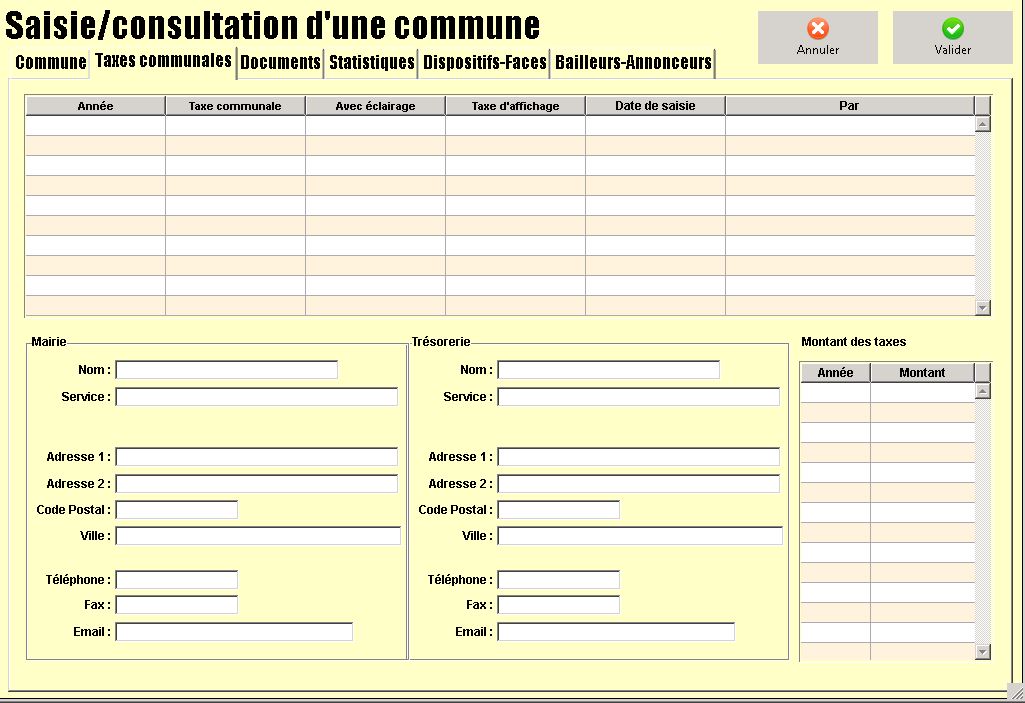The image size is (1025, 703).
Task: Click scroll down arrow of the taxes table
Action: pos(983,307)
